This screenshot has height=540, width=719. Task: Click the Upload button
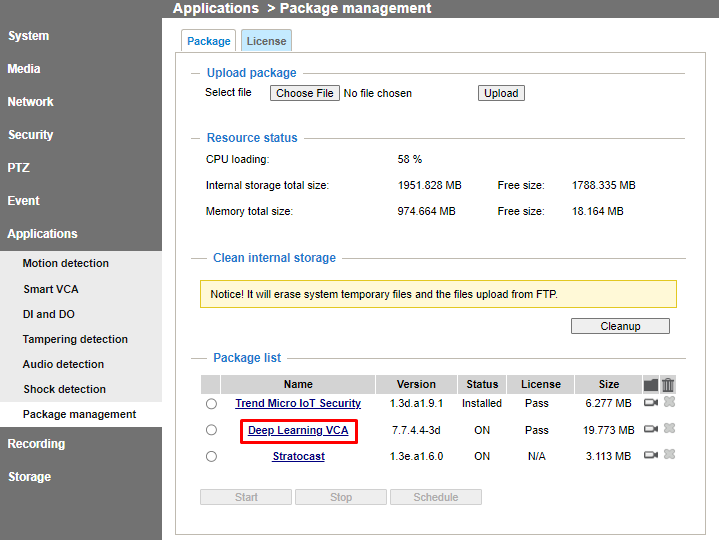point(501,93)
